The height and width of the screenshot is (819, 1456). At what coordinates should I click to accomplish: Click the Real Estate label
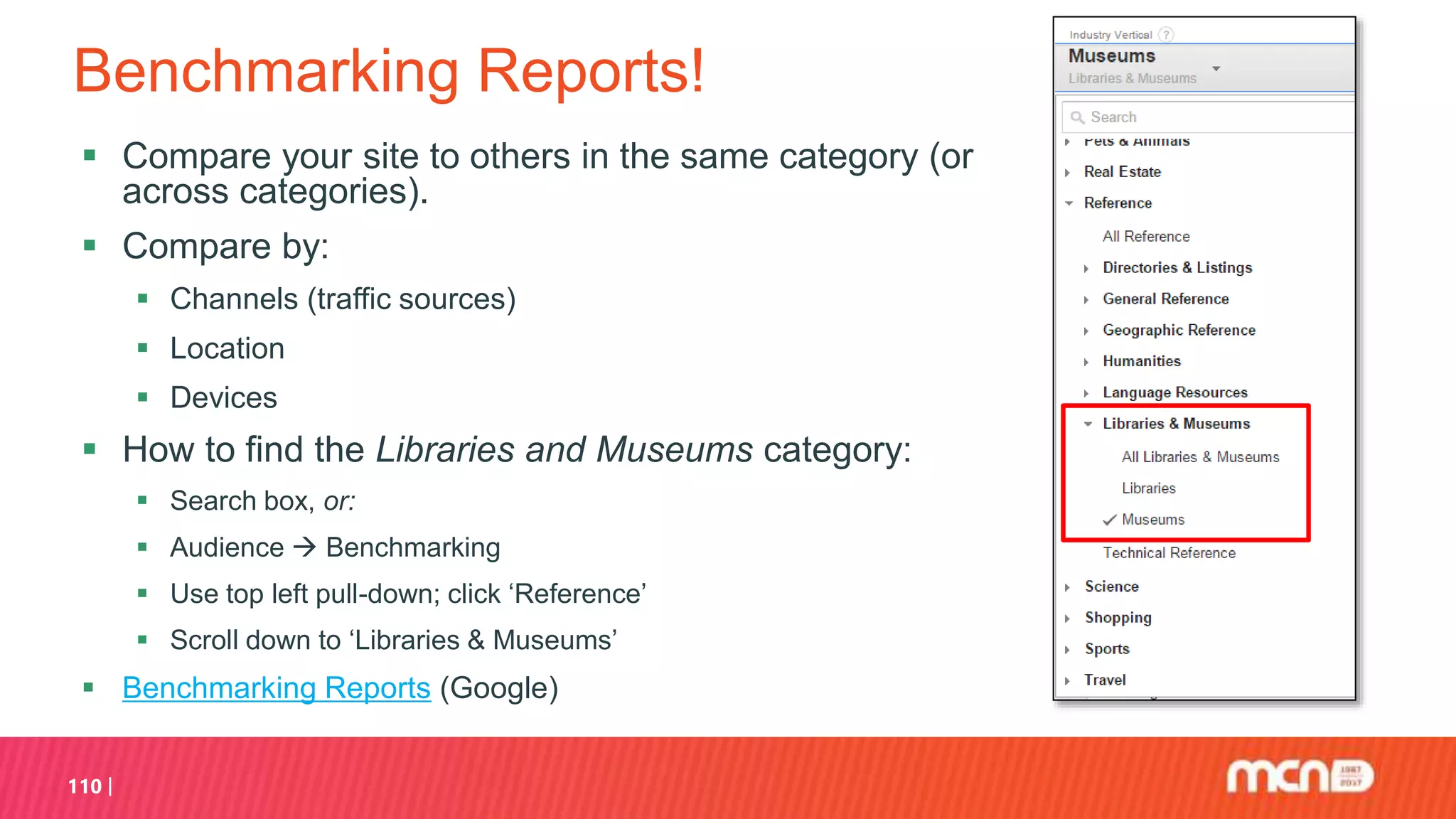click(1122, 171)
